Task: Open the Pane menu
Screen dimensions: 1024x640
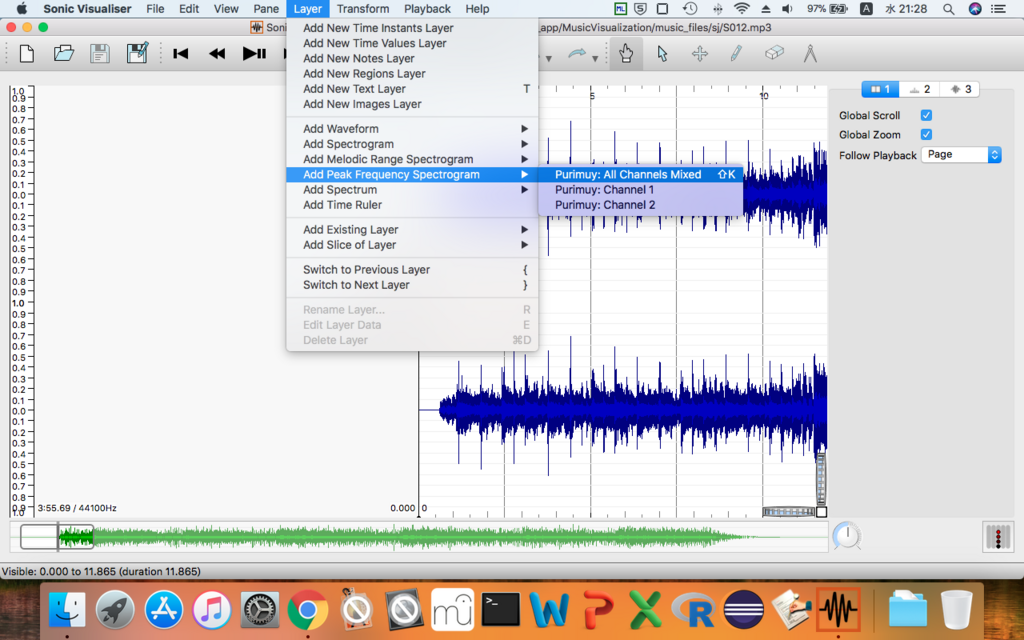Action: coord(266,8)
